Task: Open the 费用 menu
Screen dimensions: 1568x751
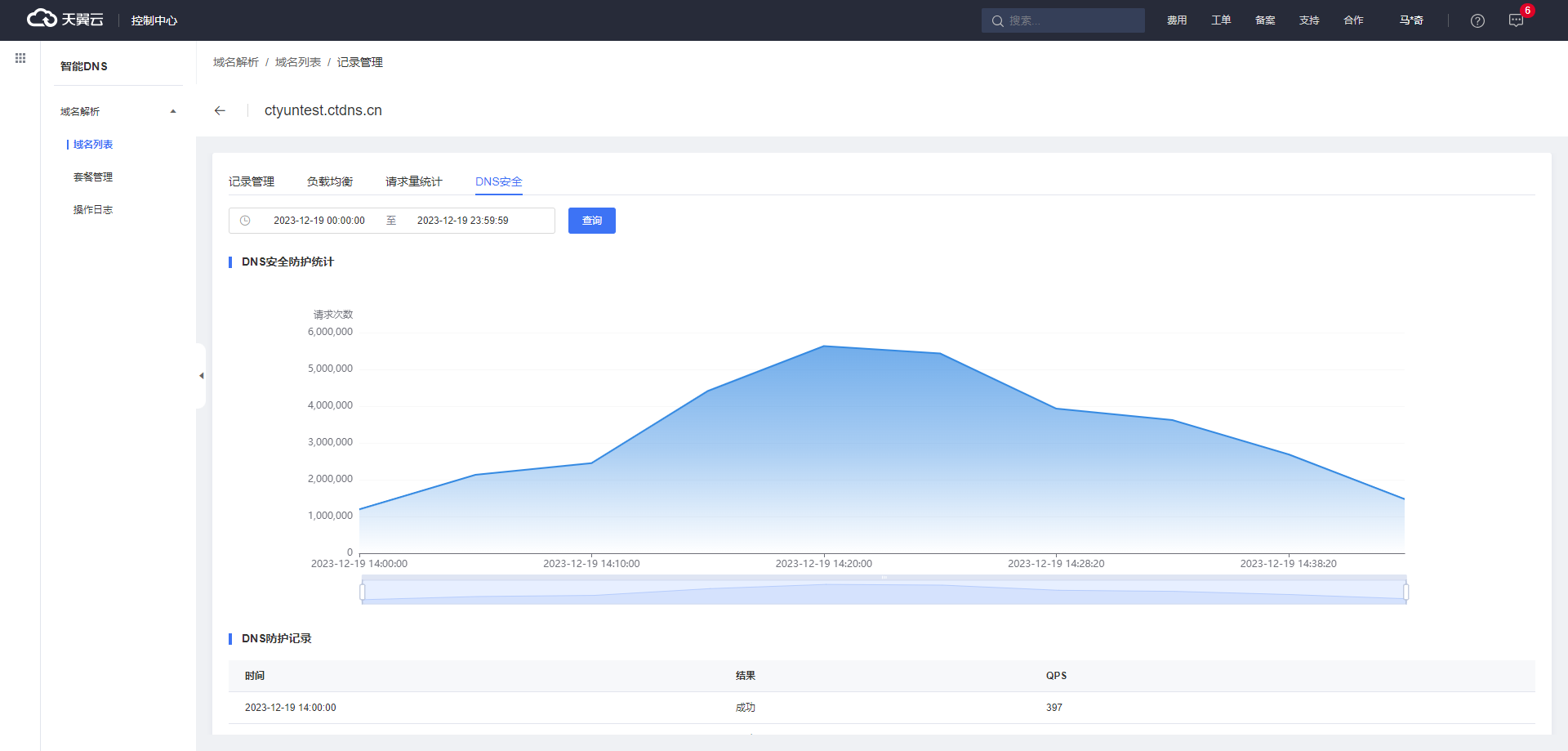Action: (x=1177, y=20)
